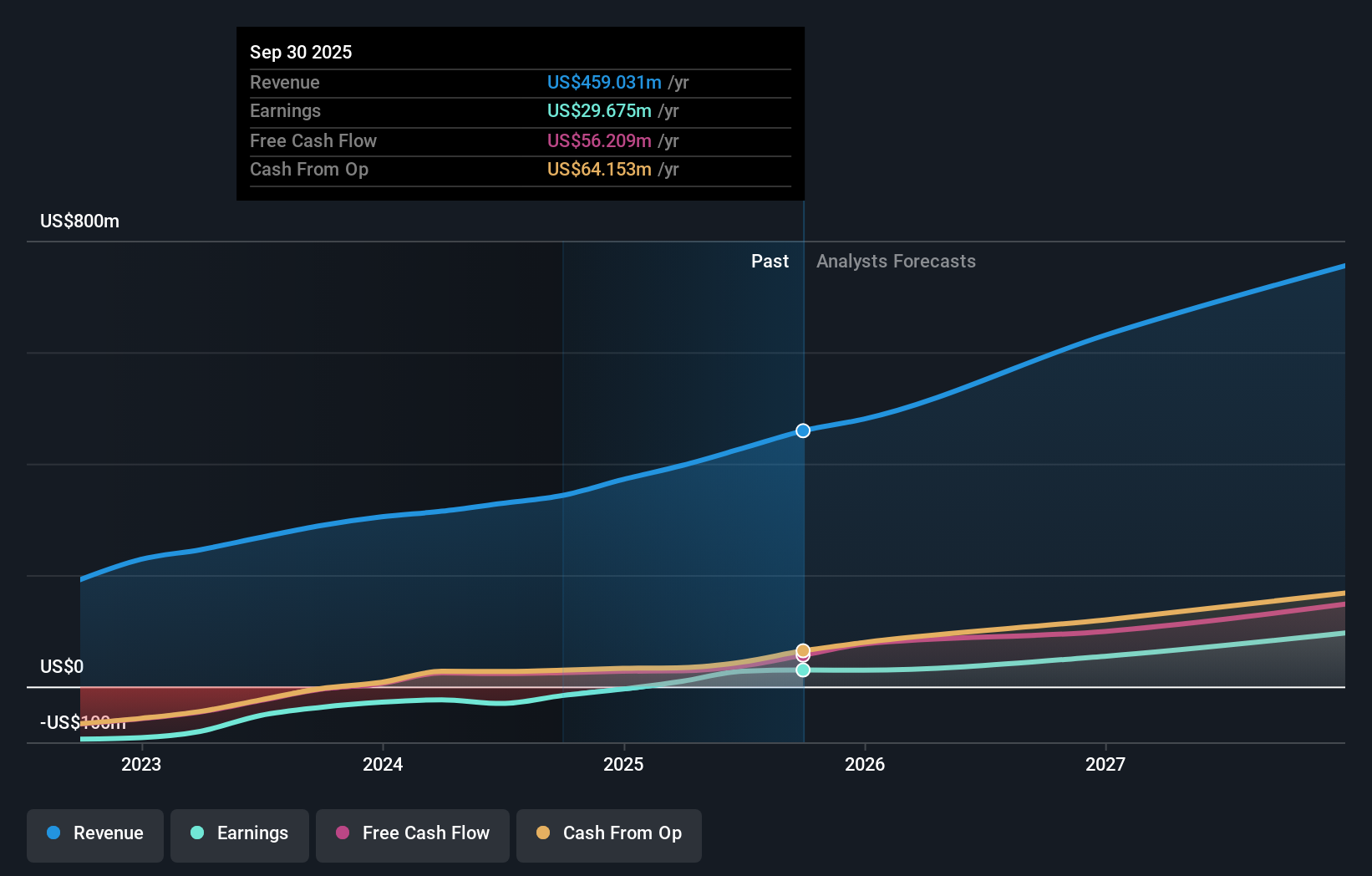
Task: Click the white Free Cash Flow marker
Action: click(802, 660)
